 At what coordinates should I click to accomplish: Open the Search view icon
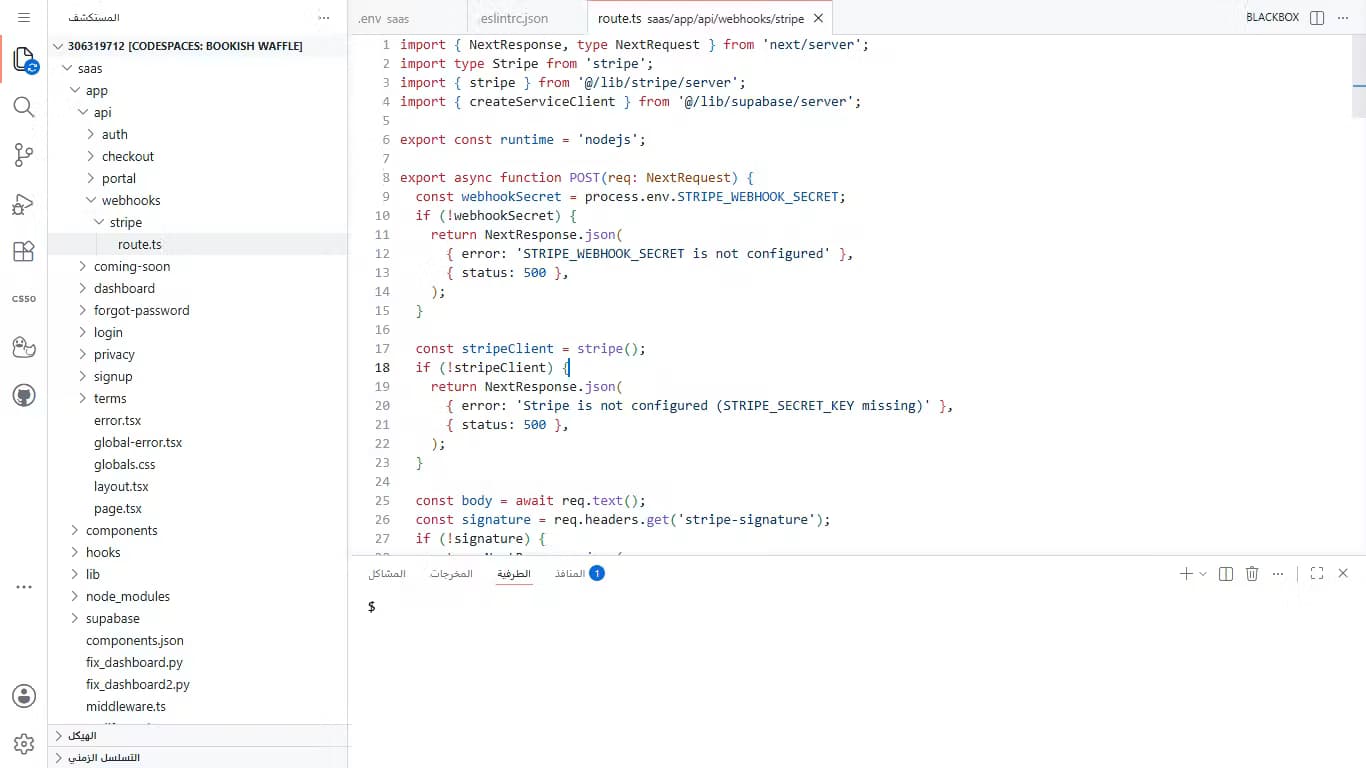(24, 107)
